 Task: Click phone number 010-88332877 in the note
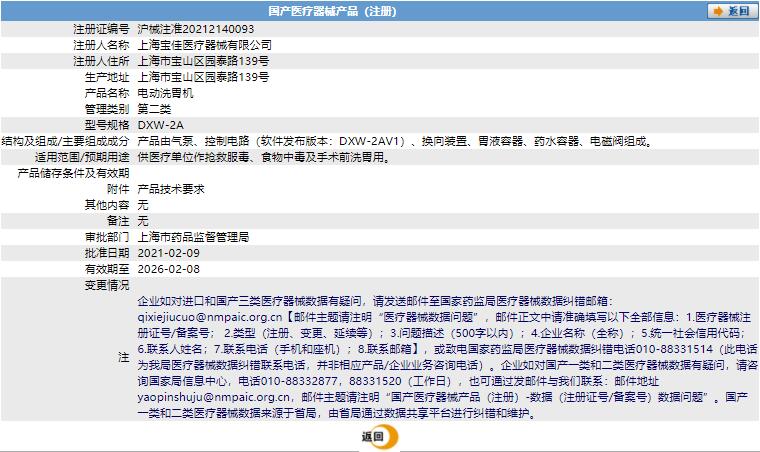tap(299, 381)
